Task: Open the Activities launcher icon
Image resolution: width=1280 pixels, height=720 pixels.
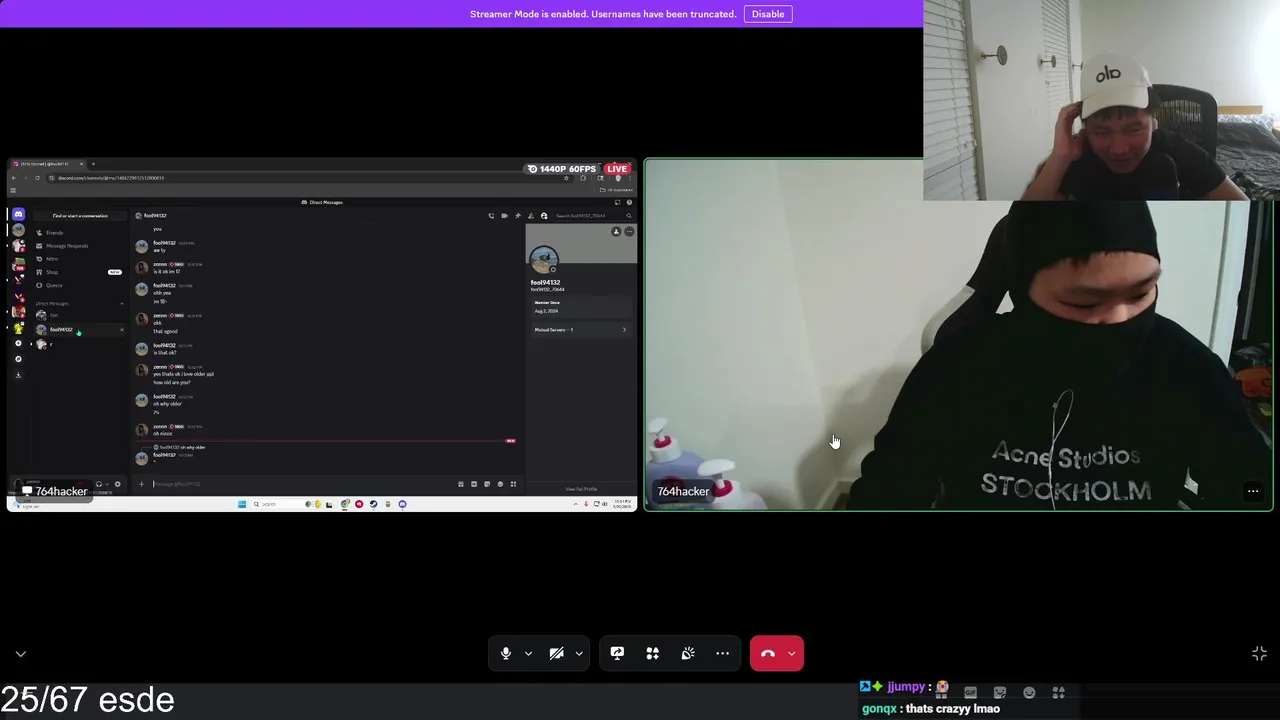Action: pyautogui.click(x=652, y=653)
